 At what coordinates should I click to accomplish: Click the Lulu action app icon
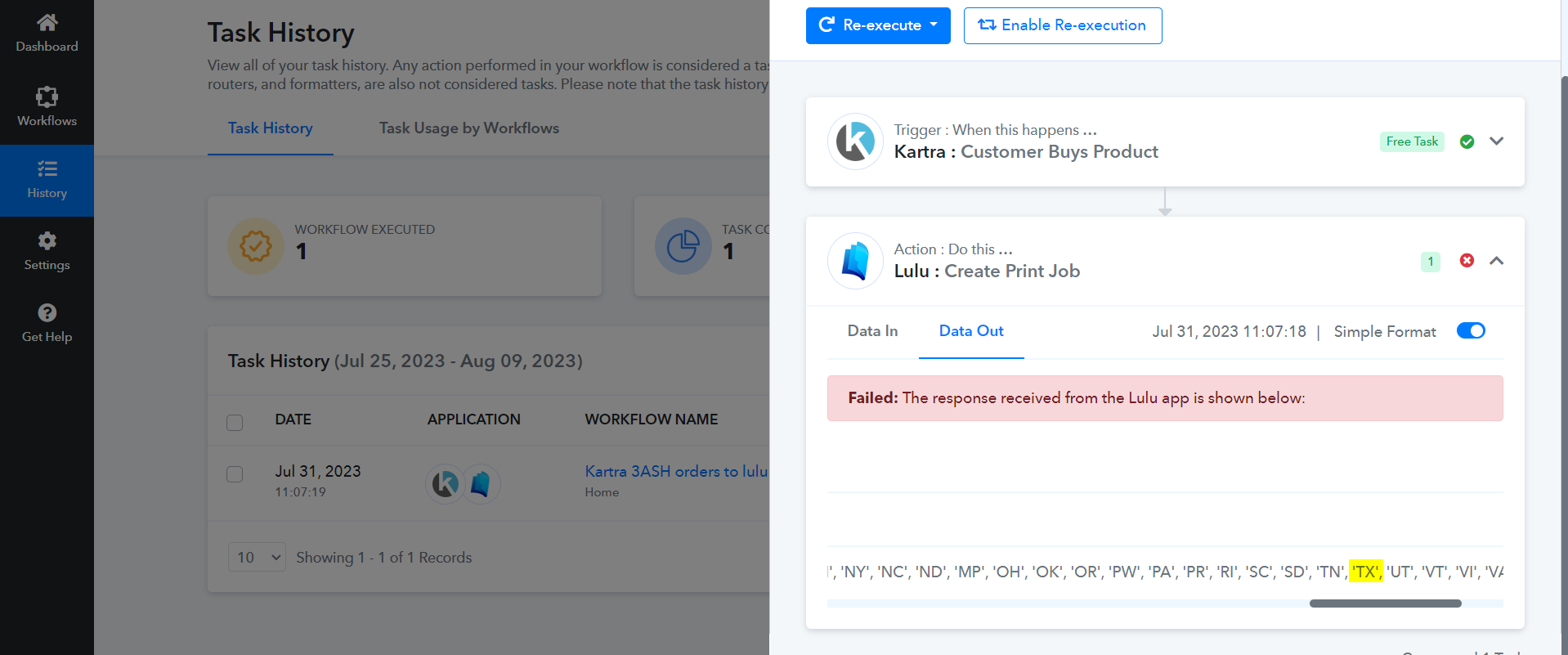(x=855, y=261)
